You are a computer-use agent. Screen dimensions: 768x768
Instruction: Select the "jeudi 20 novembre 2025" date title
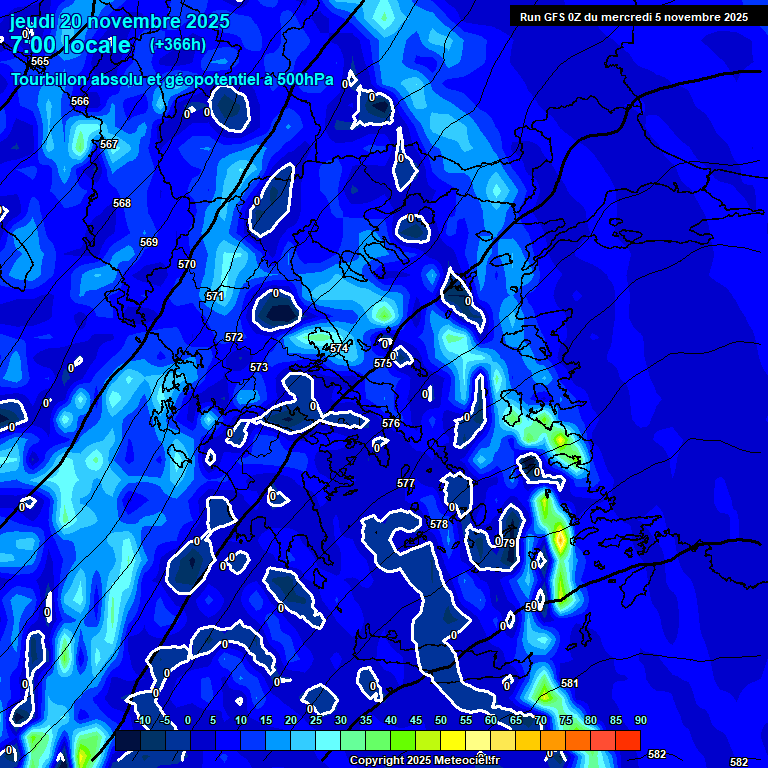(x=119, y=21)
